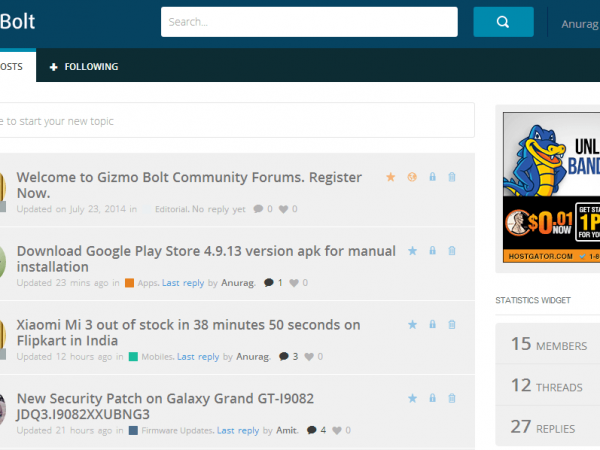Click the orange globe icon on Welcome thread
This screenshot has width=600, height=450.
[x=412, y=177]
